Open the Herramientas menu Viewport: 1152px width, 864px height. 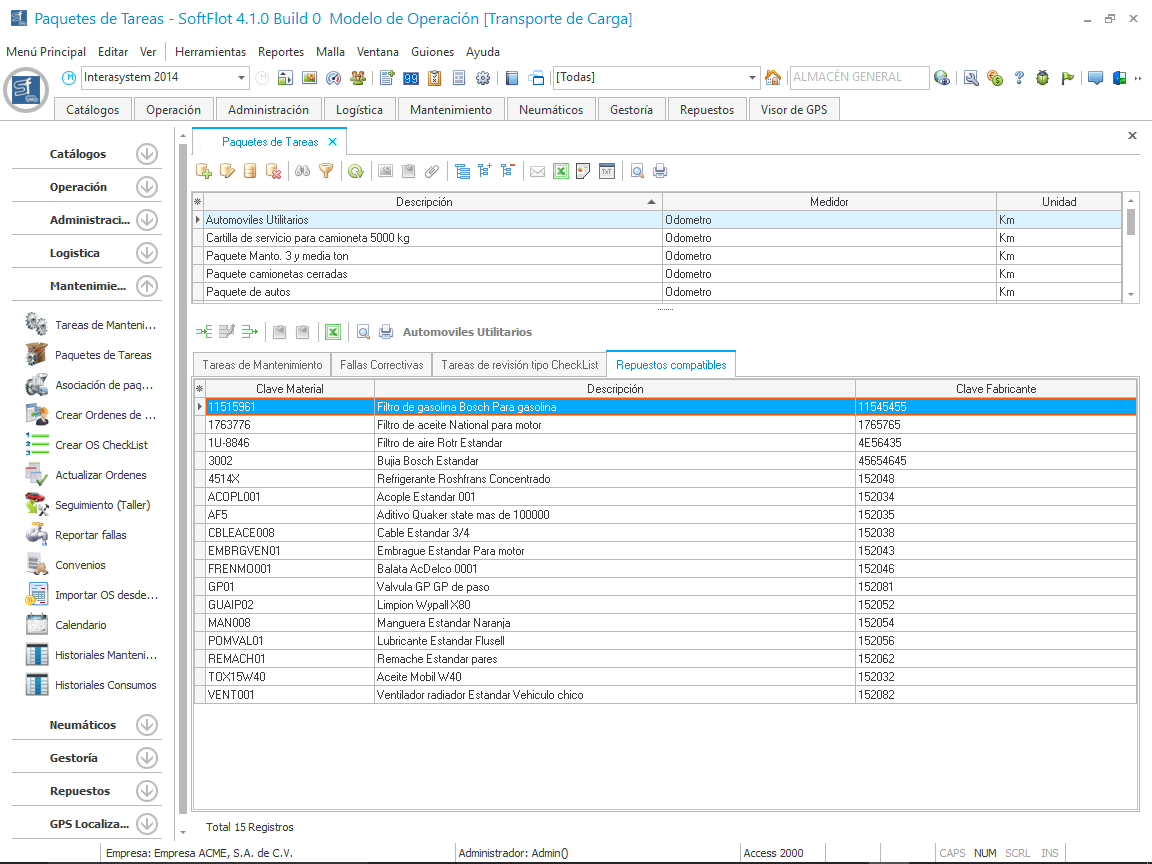210,52
